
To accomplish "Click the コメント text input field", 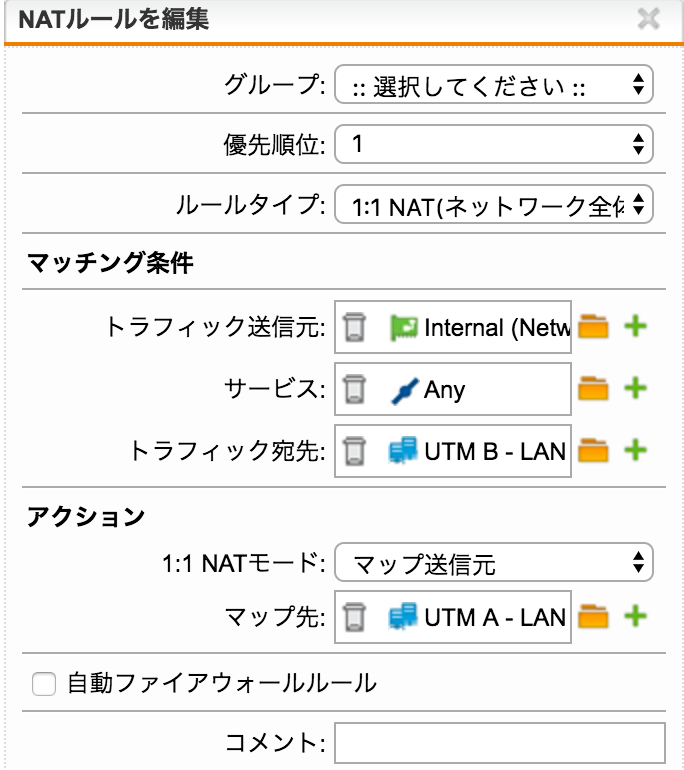I will (x=500, y=743).
